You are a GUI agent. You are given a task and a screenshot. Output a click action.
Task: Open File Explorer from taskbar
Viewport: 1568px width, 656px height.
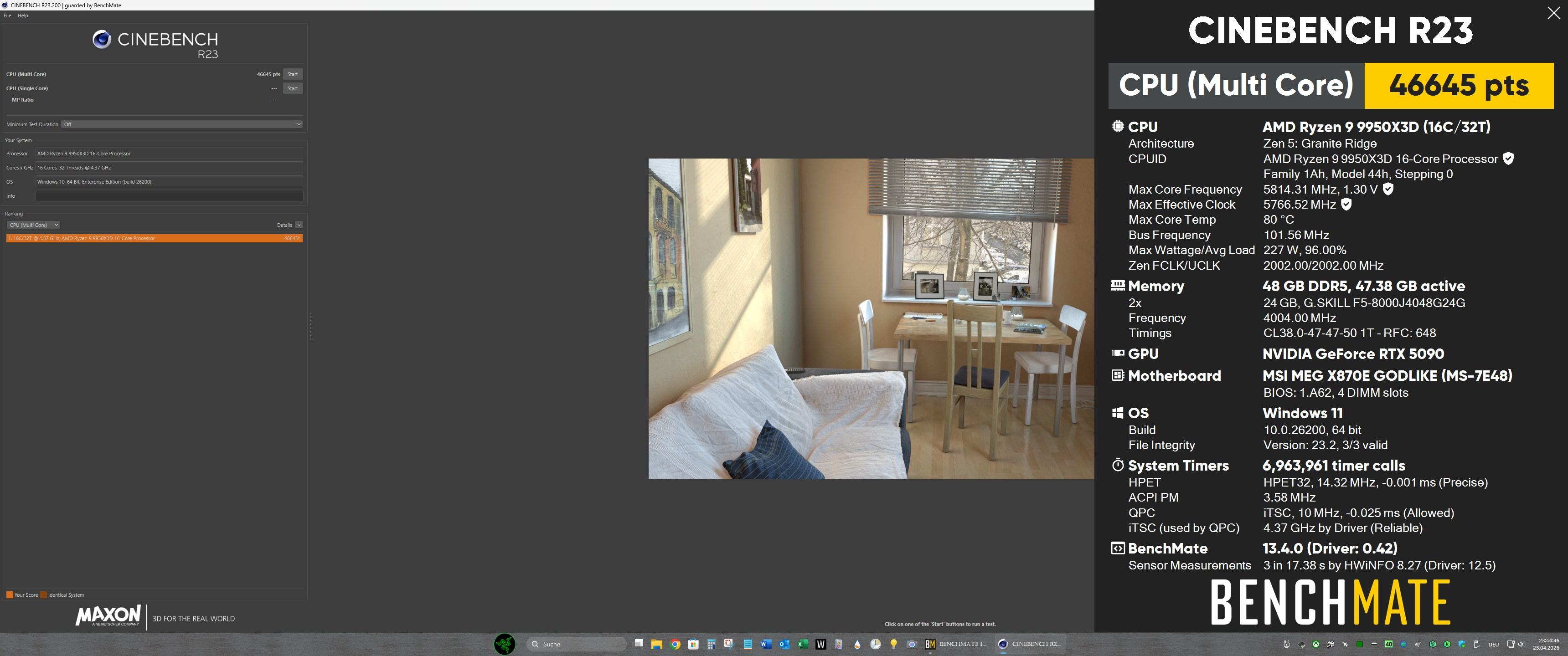[x=657, y=644]
